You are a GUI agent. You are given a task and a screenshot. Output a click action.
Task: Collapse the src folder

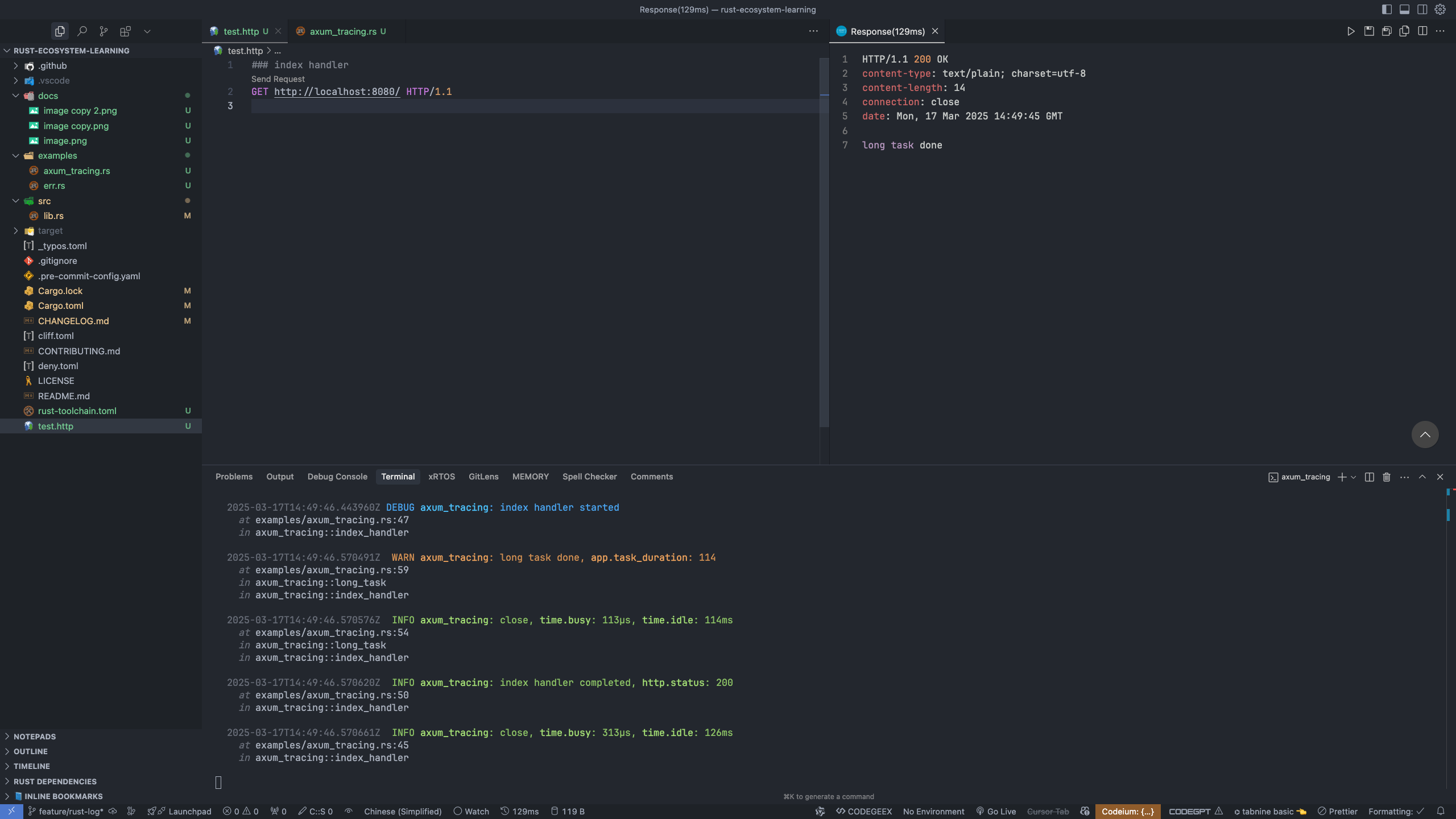point(44,201)
